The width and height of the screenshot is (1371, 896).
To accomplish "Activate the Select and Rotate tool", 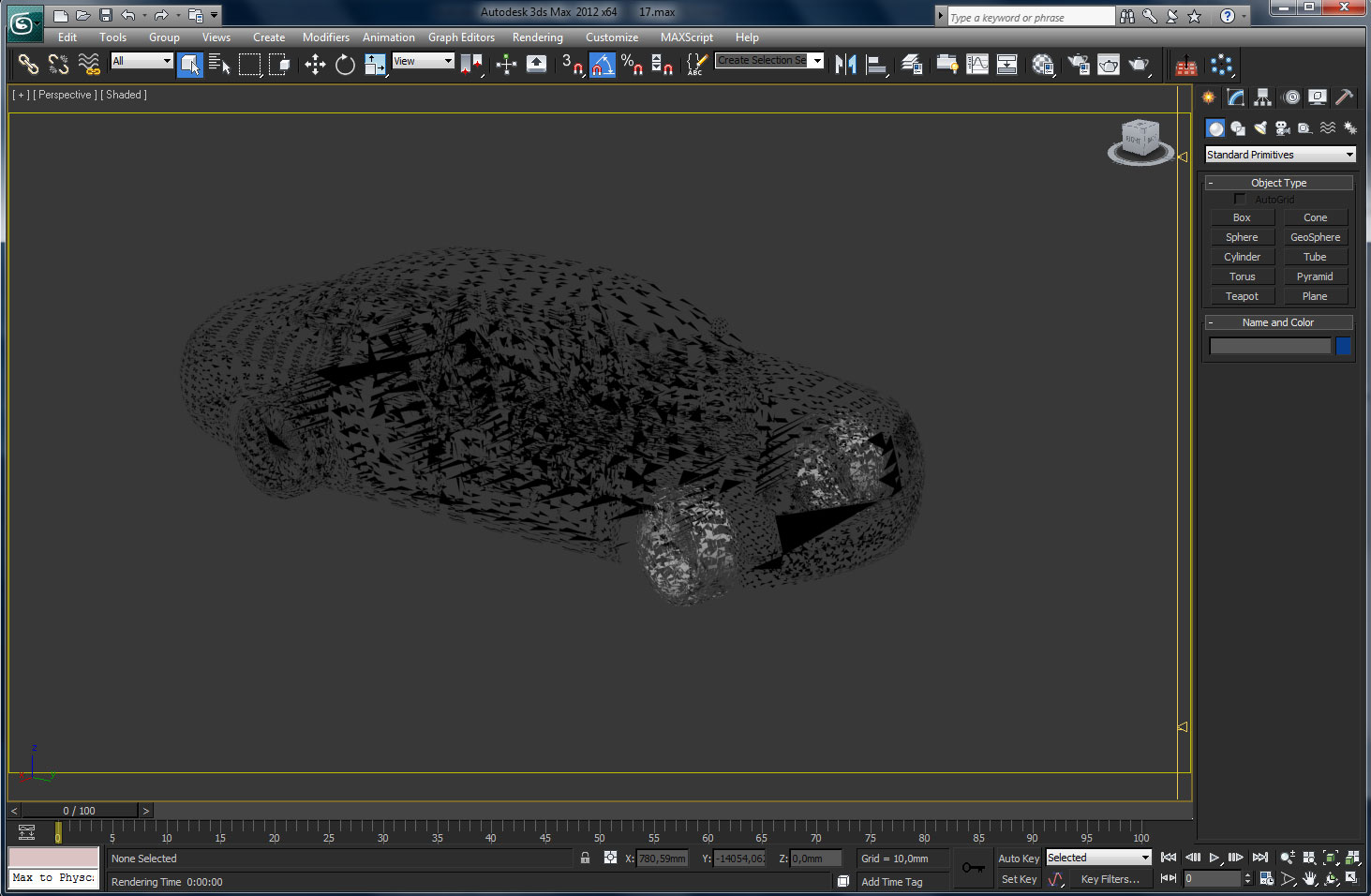I will 345,64.
